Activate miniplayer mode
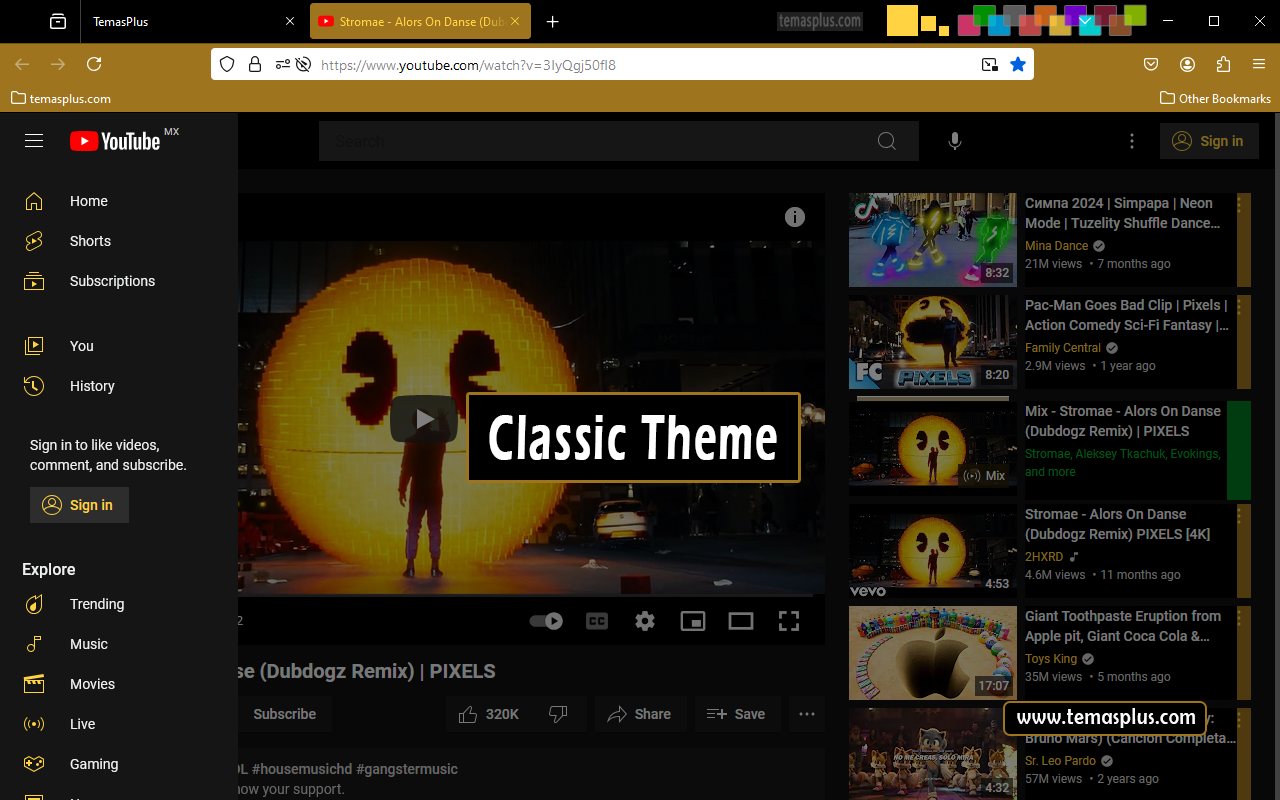The height and width of the screenshot is (800, 1280). click(693, 620)
